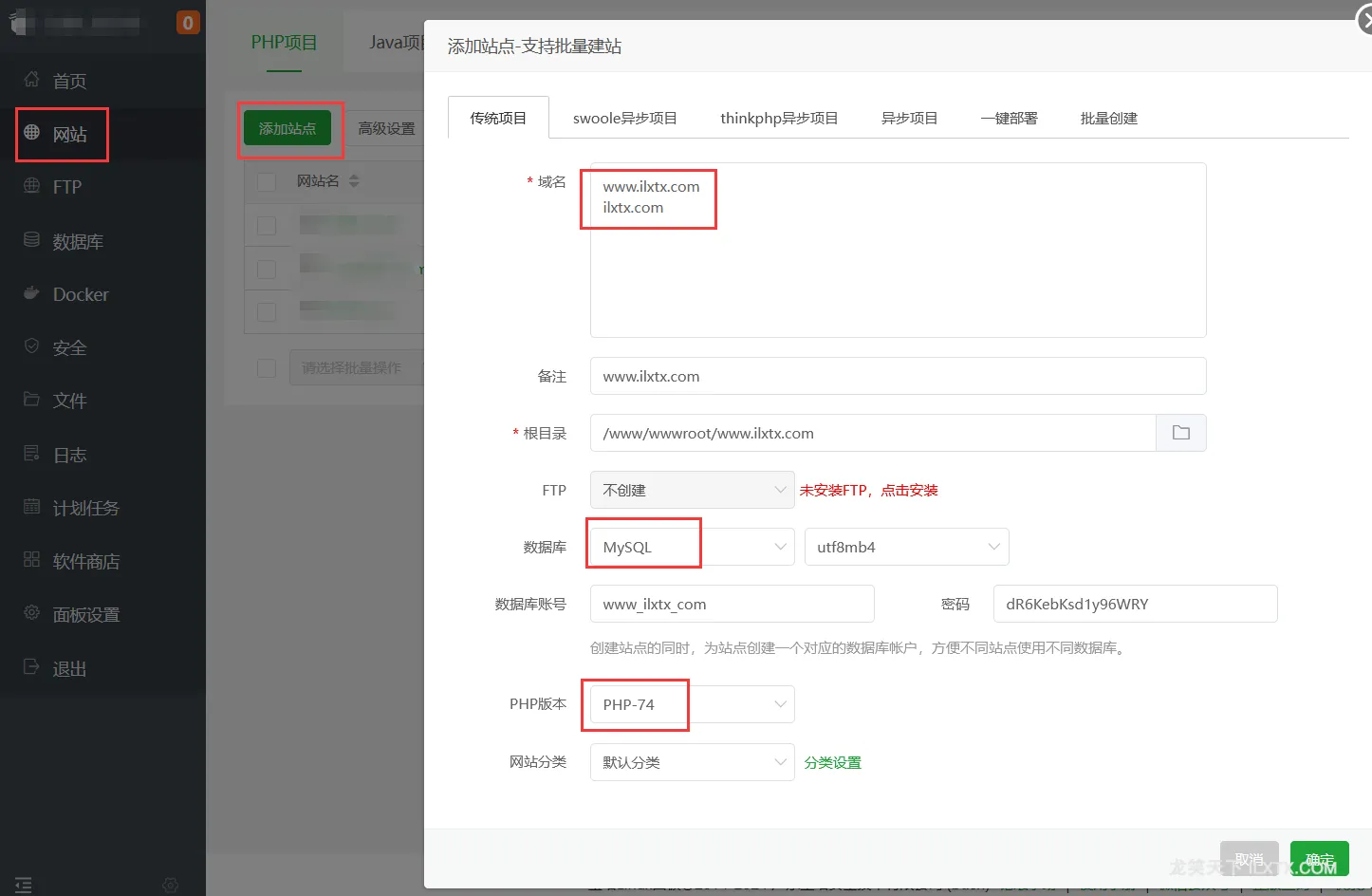This screenshot has width=1372, height=896.
Task: Click the Docker whale icon
Action: tap(31, 293)
